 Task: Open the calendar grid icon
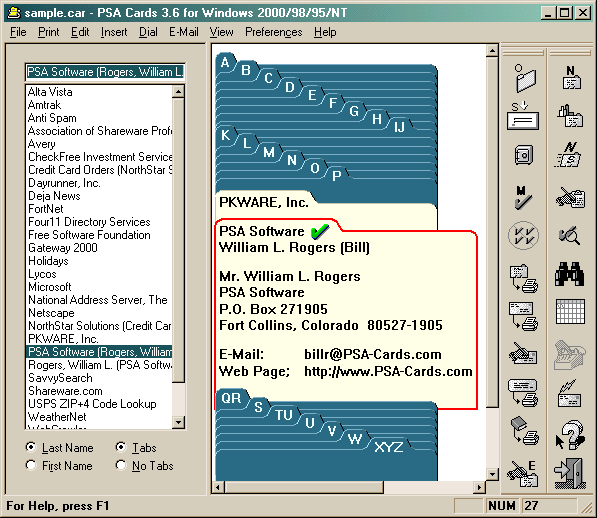570,311
